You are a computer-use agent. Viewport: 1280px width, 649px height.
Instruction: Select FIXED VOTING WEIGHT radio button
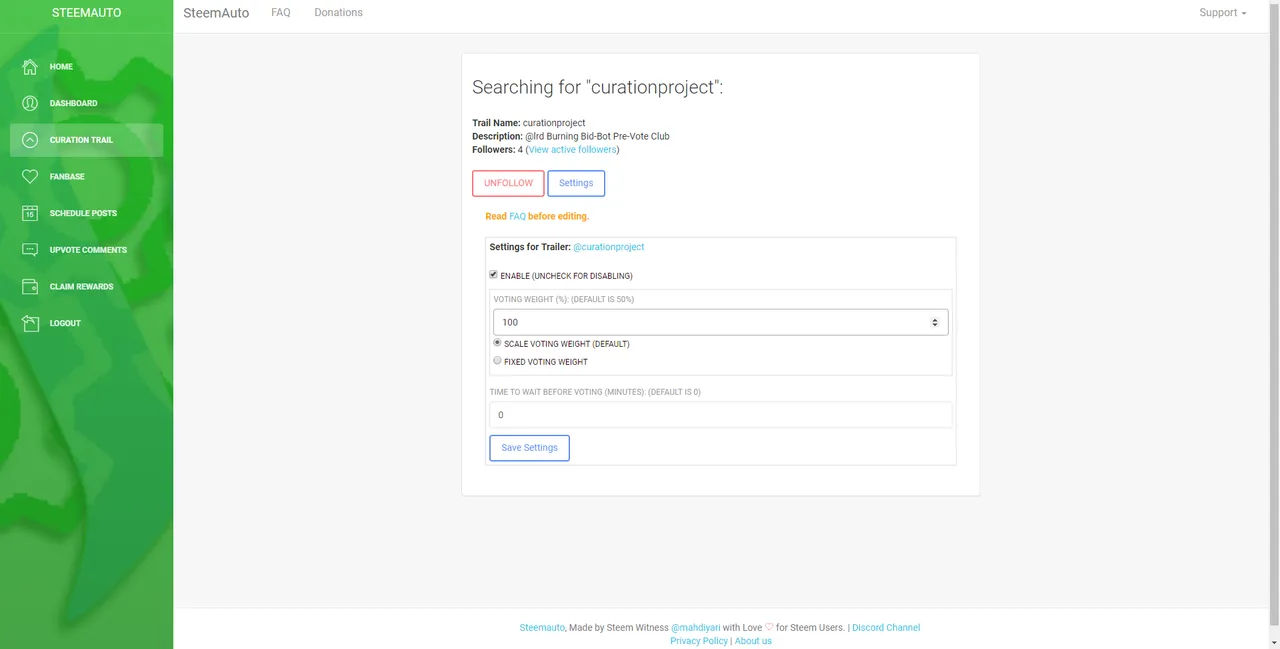497,361
